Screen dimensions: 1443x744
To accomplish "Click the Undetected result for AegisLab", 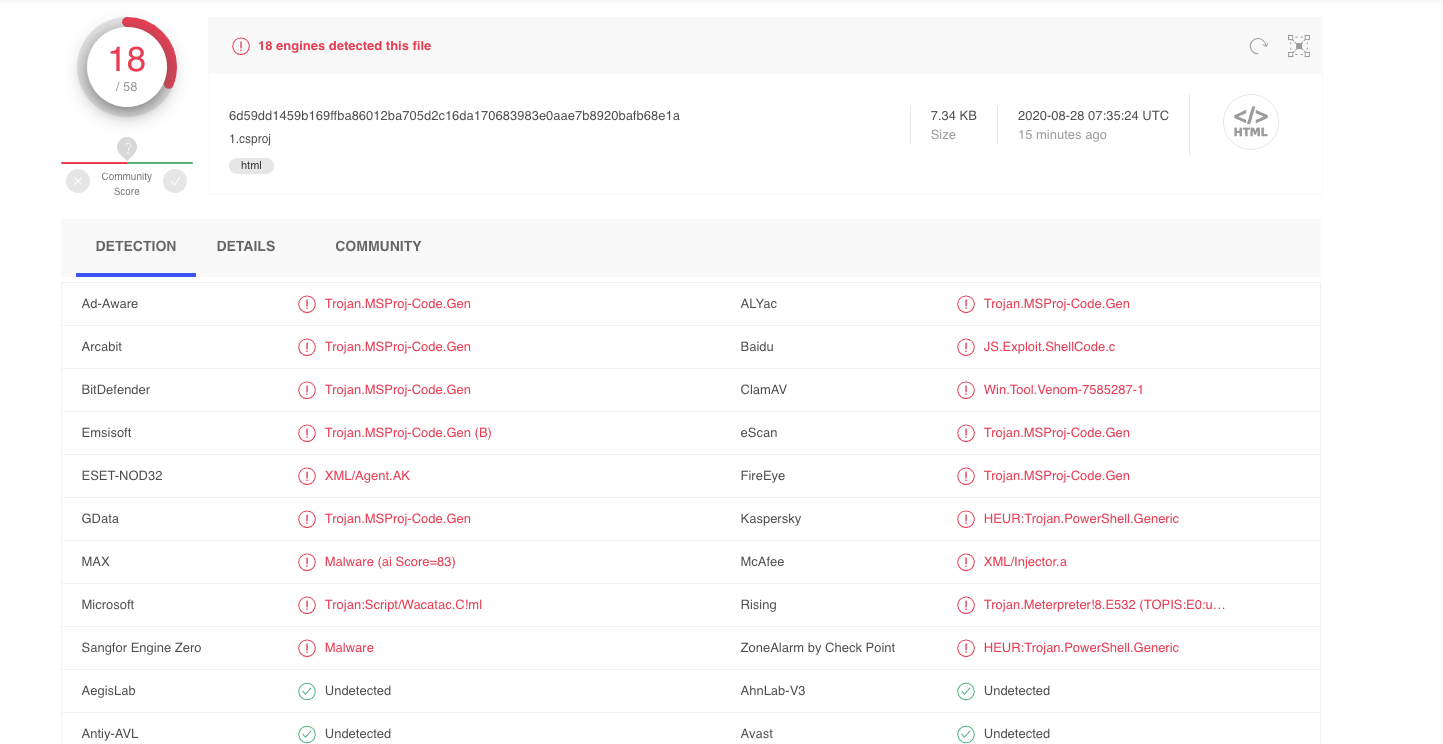I will [x=358, y=691].
